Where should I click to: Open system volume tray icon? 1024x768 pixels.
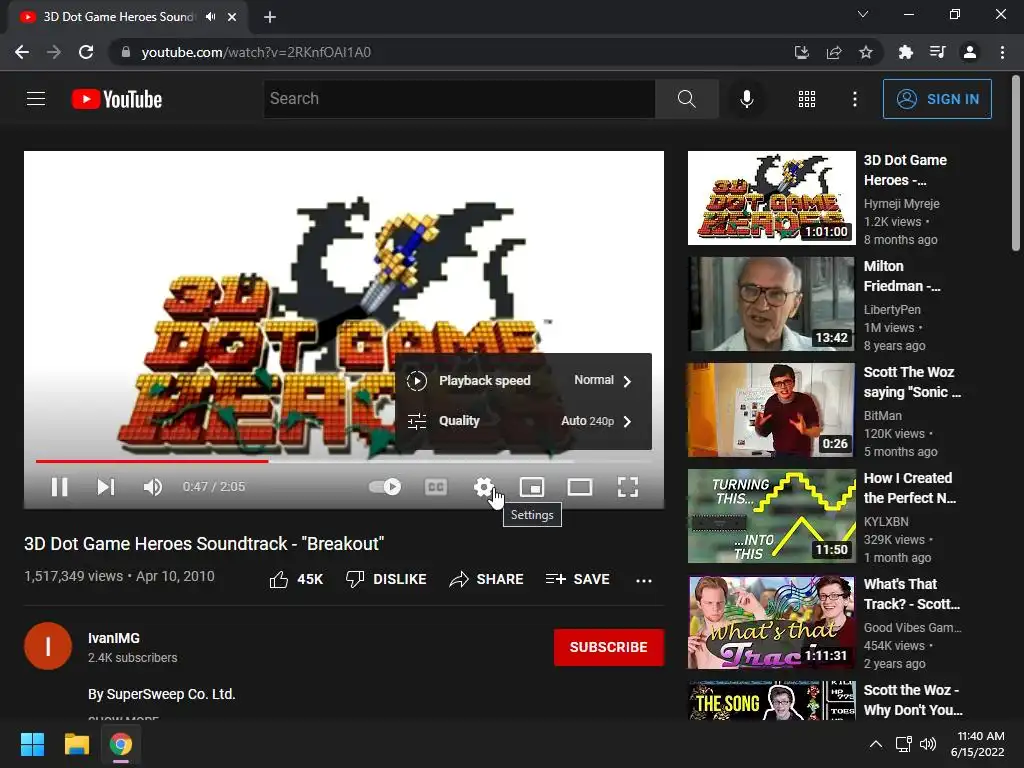(x=928, y=744)
